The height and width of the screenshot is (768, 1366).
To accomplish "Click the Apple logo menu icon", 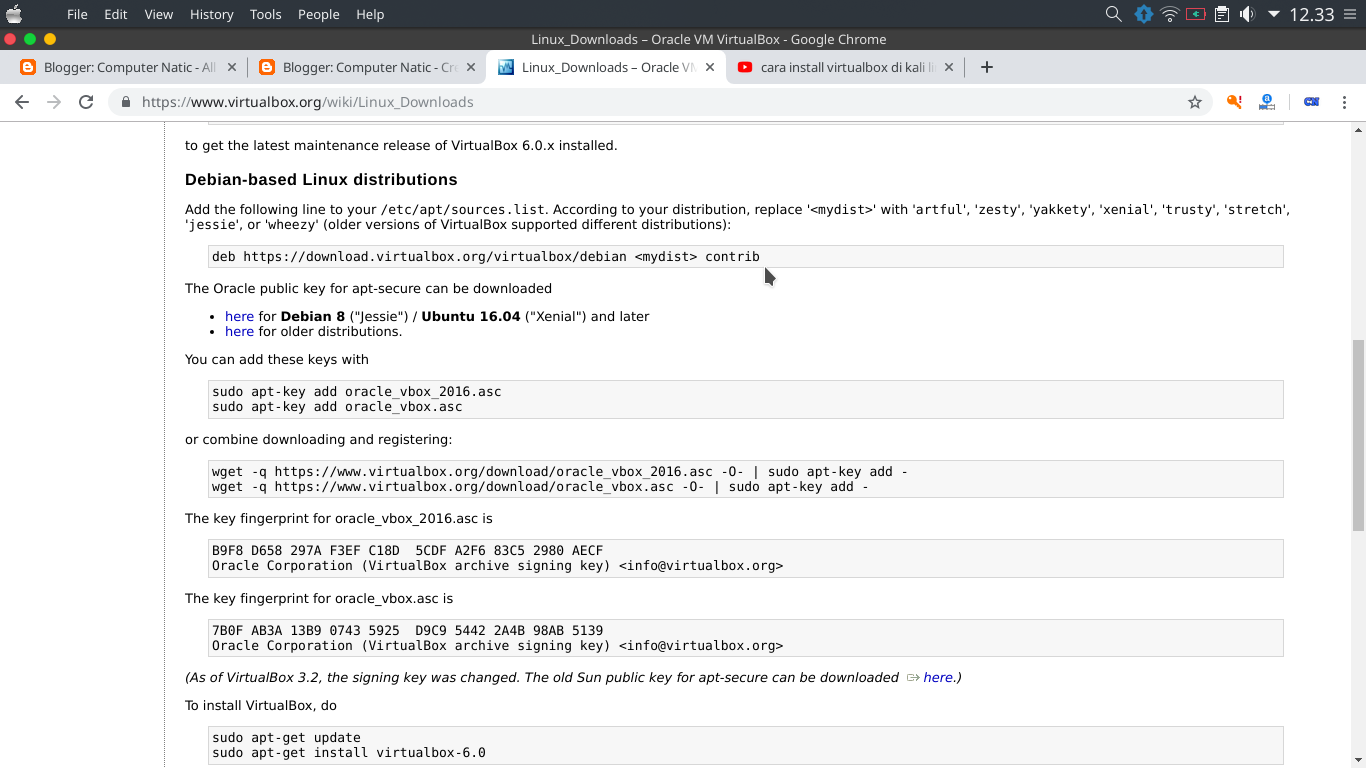I will pyautogui.click(x=14, y=14).
